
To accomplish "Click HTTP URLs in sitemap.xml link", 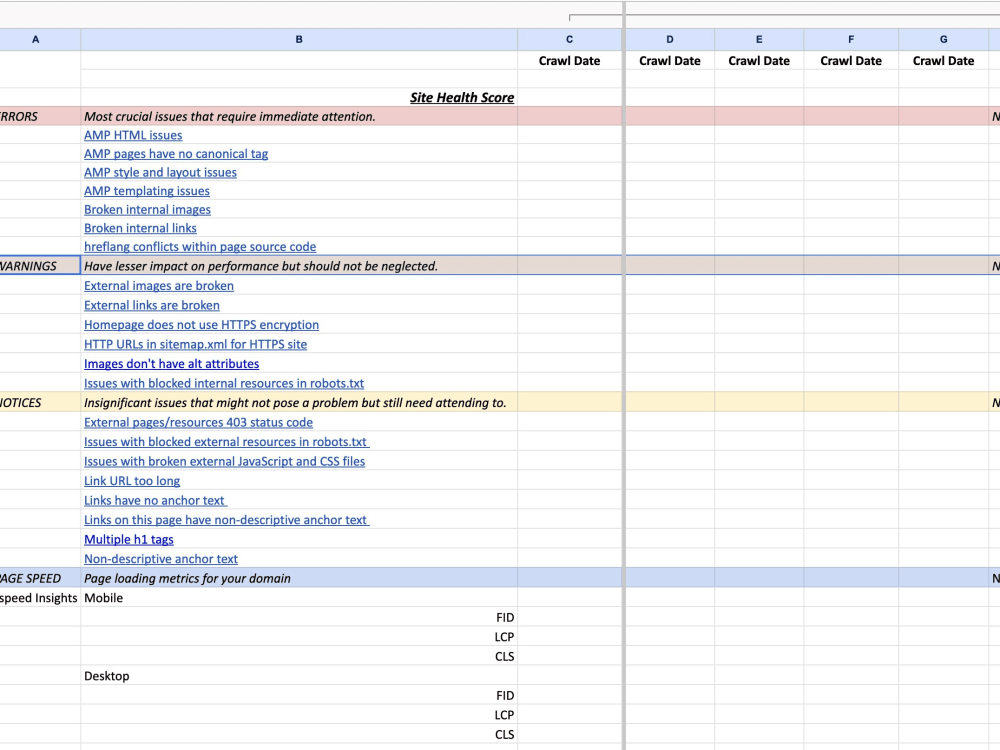I will point(195,344).
